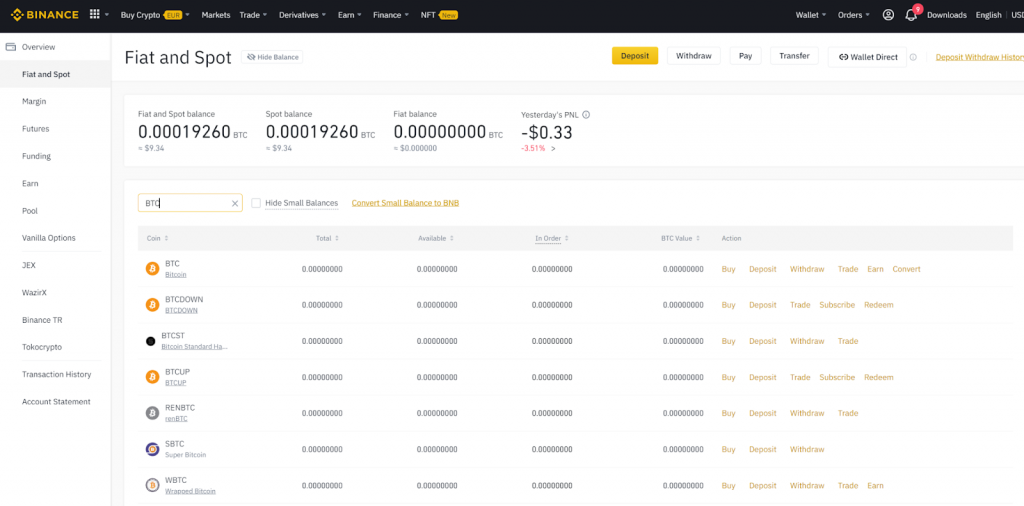Click the info icon beside Wallet Direct
This screenshot has height=506, width=1024.
(x=913, y=57)
